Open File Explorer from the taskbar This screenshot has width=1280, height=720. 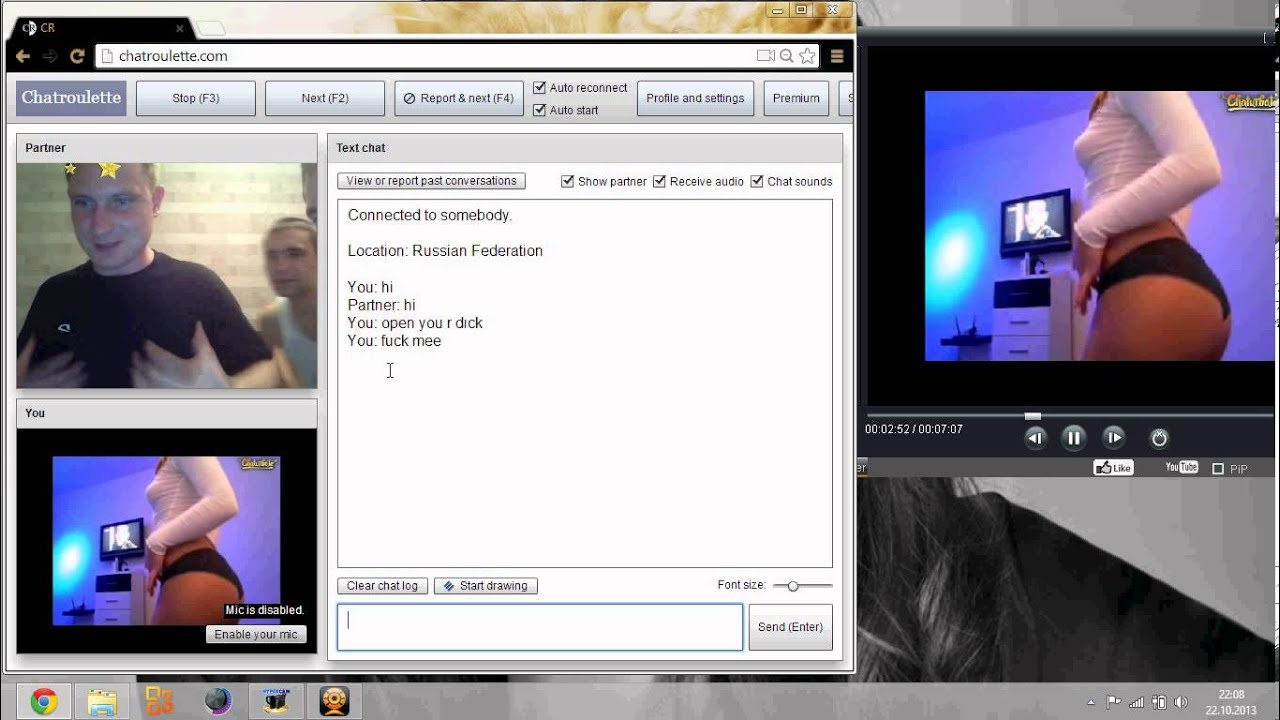coord(102,702)
